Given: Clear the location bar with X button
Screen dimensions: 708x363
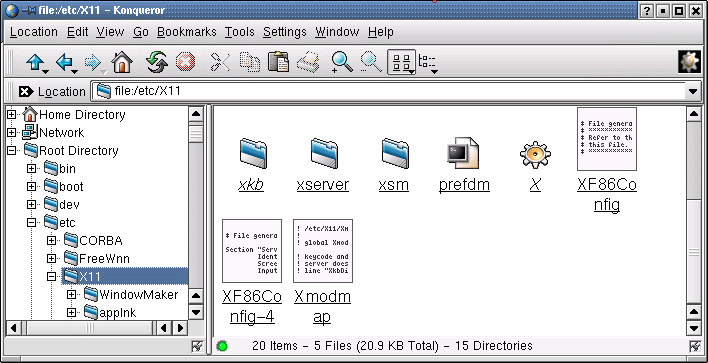Looking at the screenshot, I should pyautogui.click(x=27, y=92).
